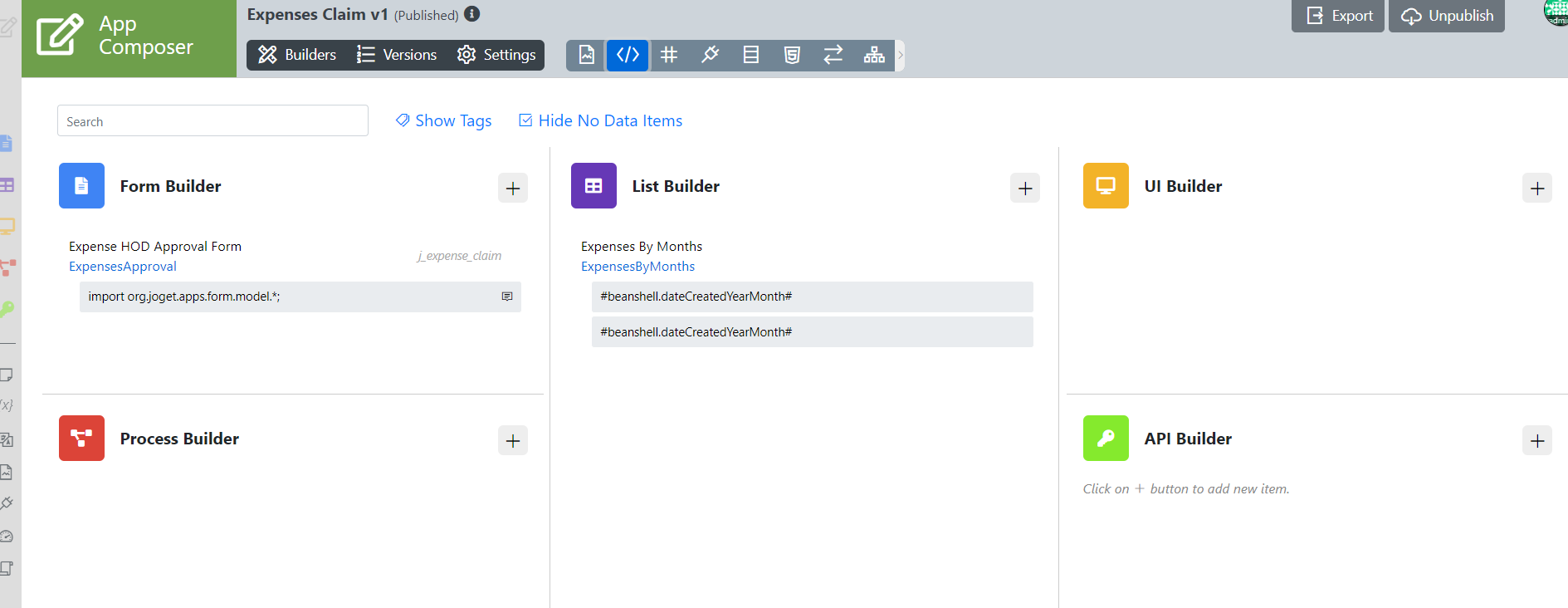Open the ExpensesApproval form link

click(x=123, y=267)
